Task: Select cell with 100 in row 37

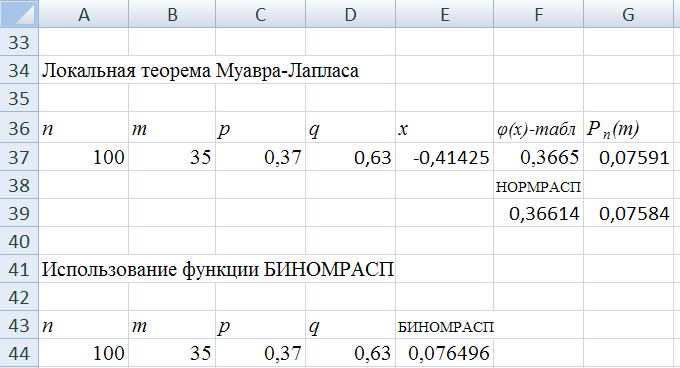Action: (x=84, y=156)
